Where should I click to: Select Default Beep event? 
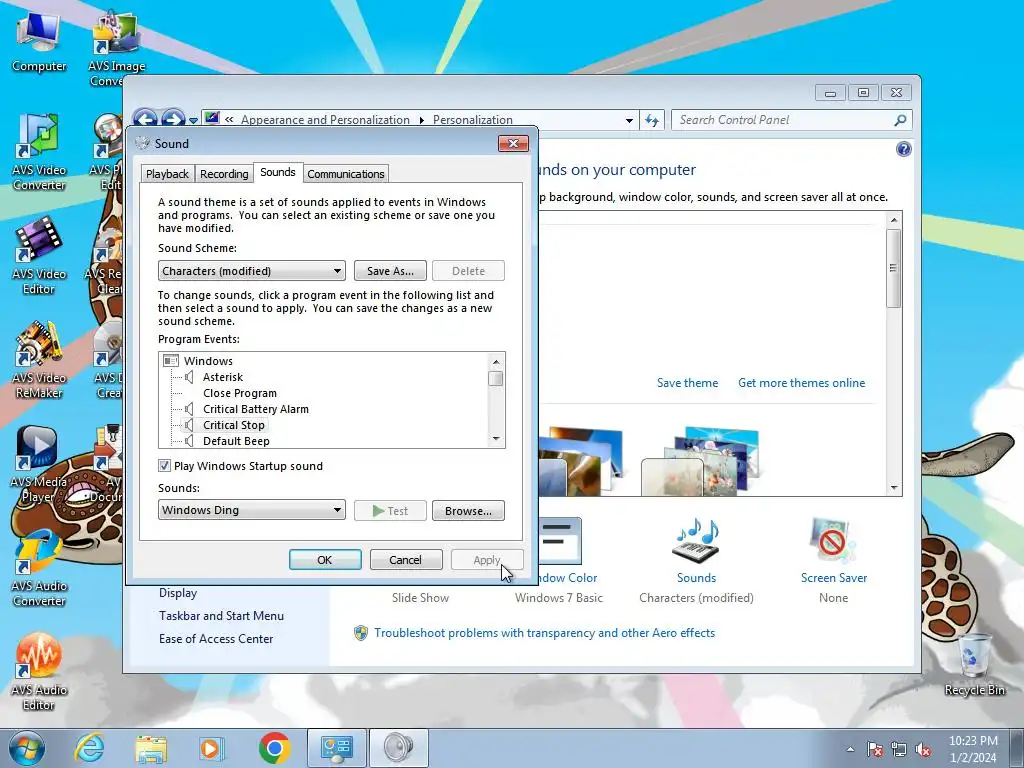pyautogui.click(x=236, y=441)
